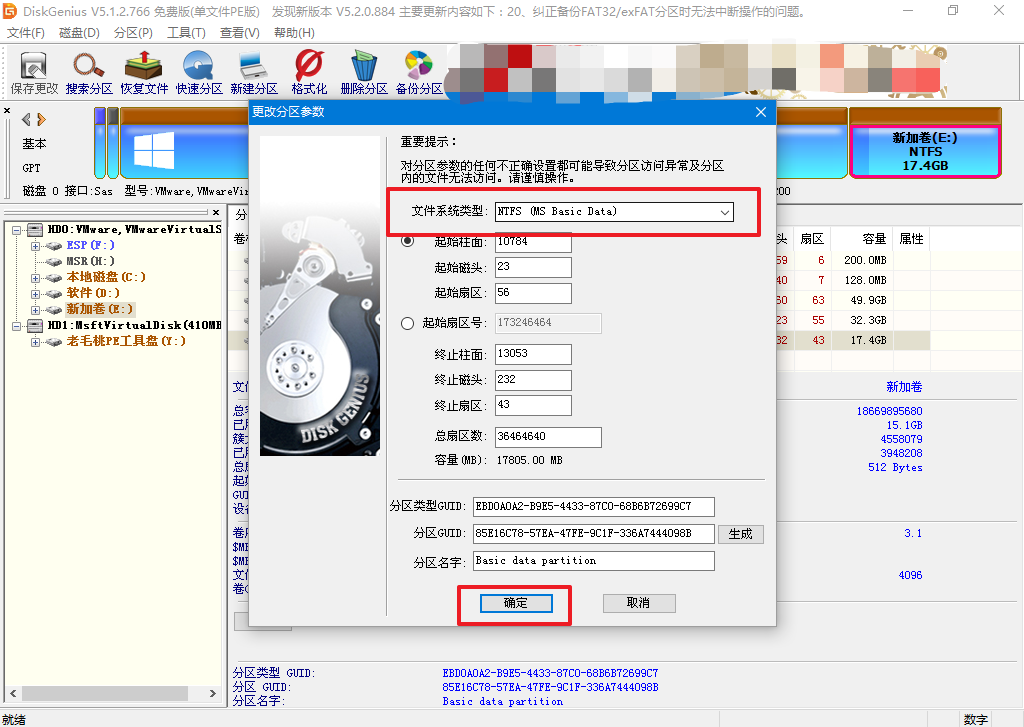Click the end head field 232
Viewport: 1024px width, 727px height.
533,380
